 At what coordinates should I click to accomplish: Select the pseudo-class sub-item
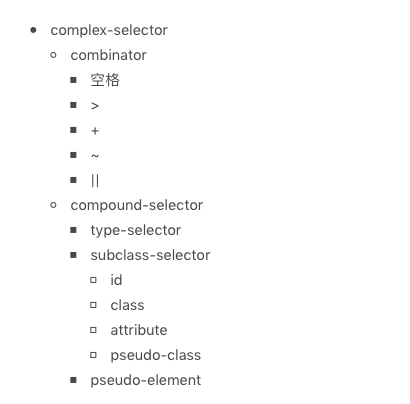[156, 355]
